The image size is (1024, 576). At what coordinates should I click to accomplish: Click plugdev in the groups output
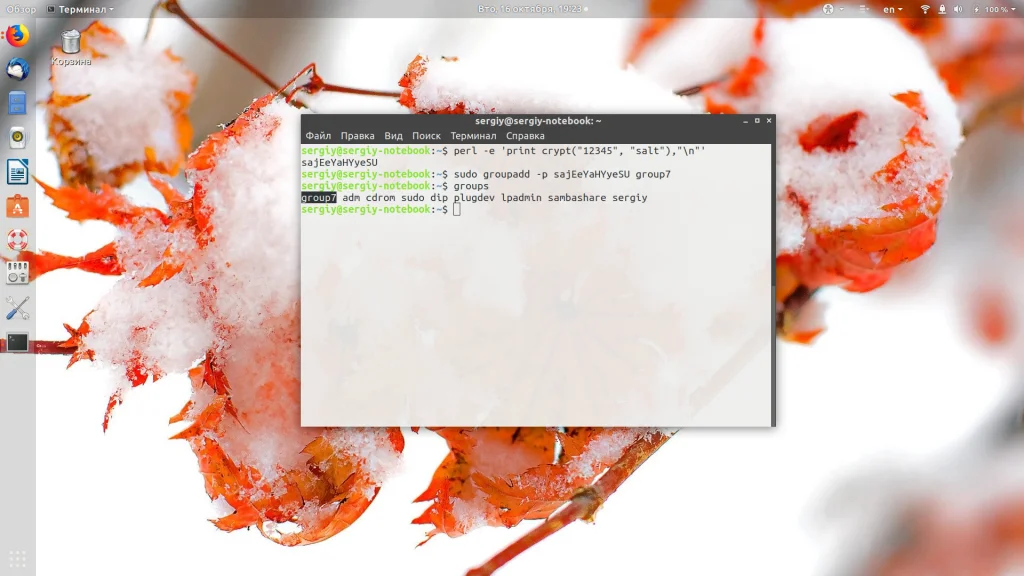(x=474, y=198)
